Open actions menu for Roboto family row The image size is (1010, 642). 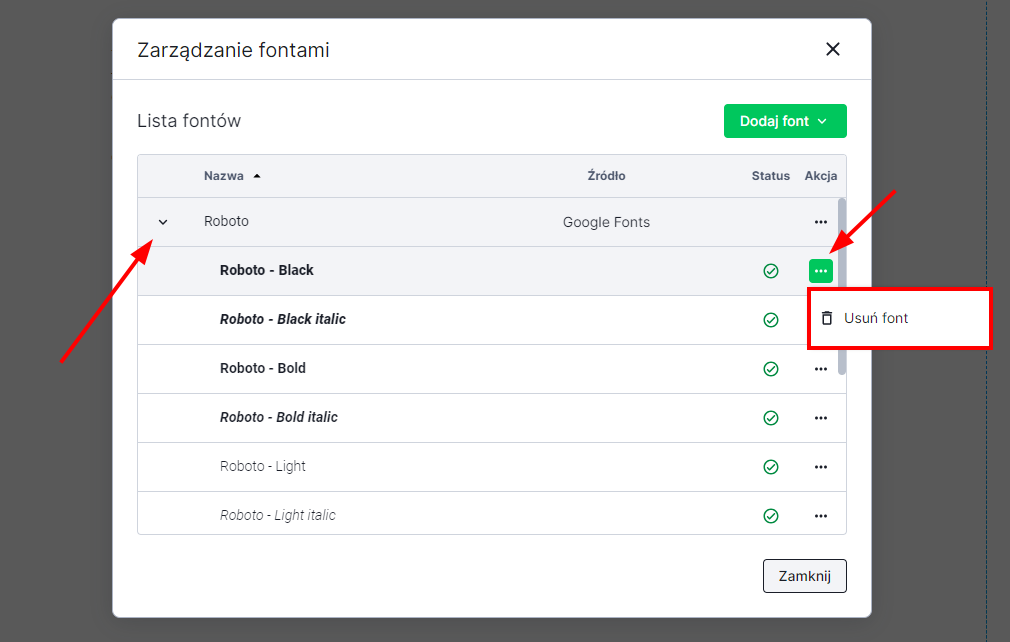click(x=820, y=222)
